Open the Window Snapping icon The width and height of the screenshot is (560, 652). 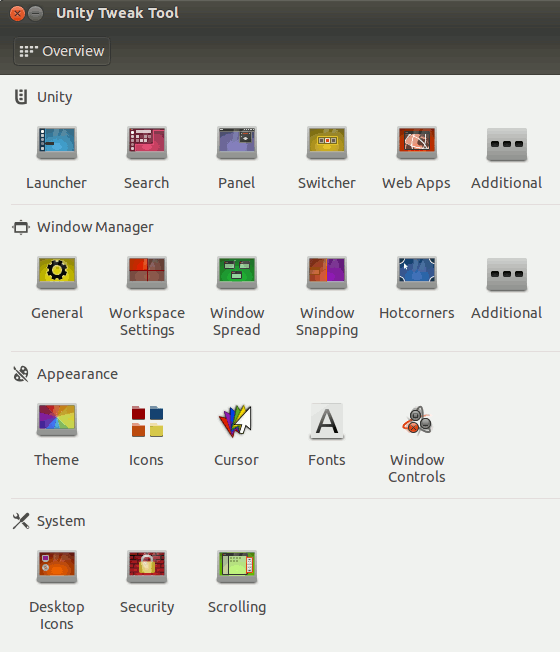327,273
